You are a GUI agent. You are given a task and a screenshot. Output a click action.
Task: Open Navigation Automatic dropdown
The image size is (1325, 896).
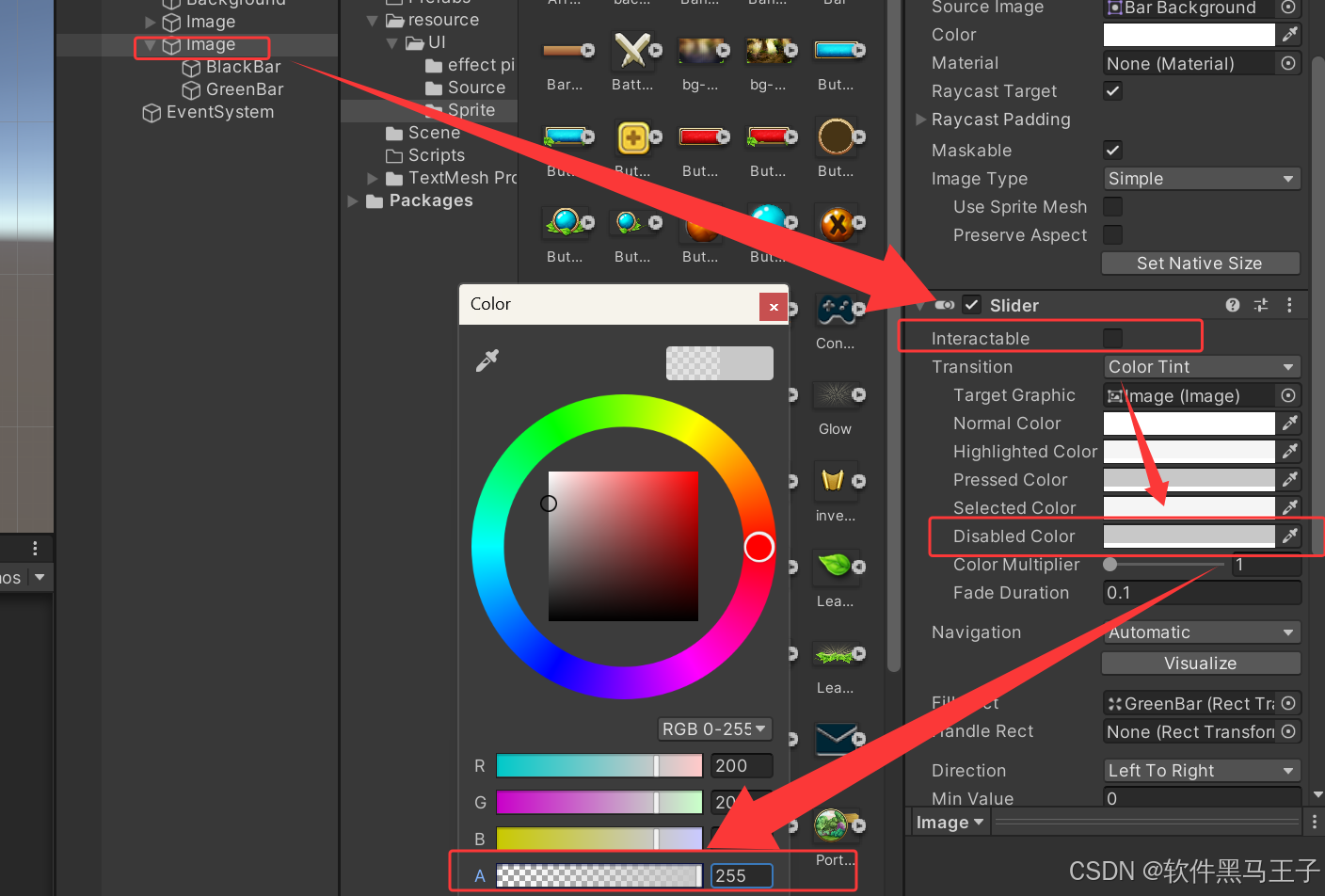[1202, 632]
